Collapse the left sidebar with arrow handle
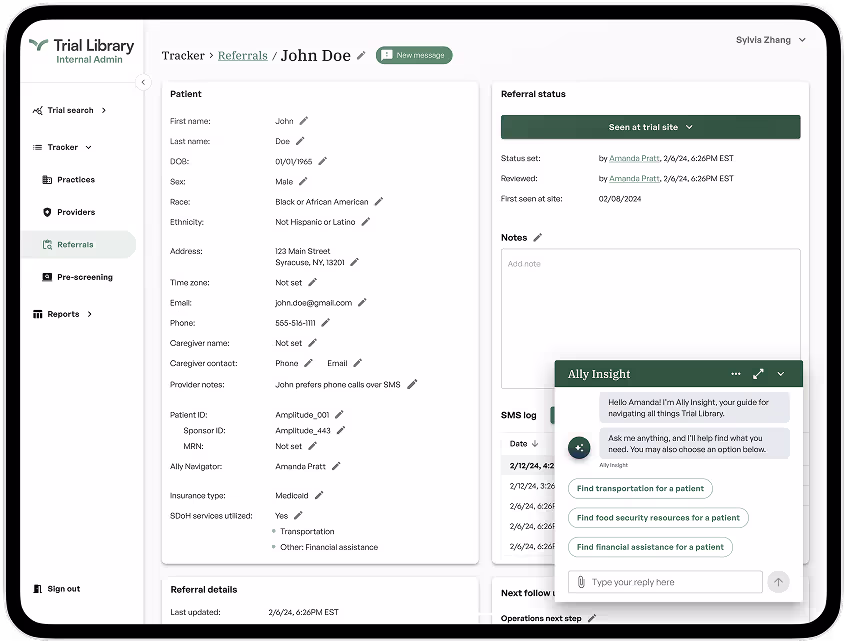Image resolution: width=847 pixels, height=644 pixels. tap(143, 82)
